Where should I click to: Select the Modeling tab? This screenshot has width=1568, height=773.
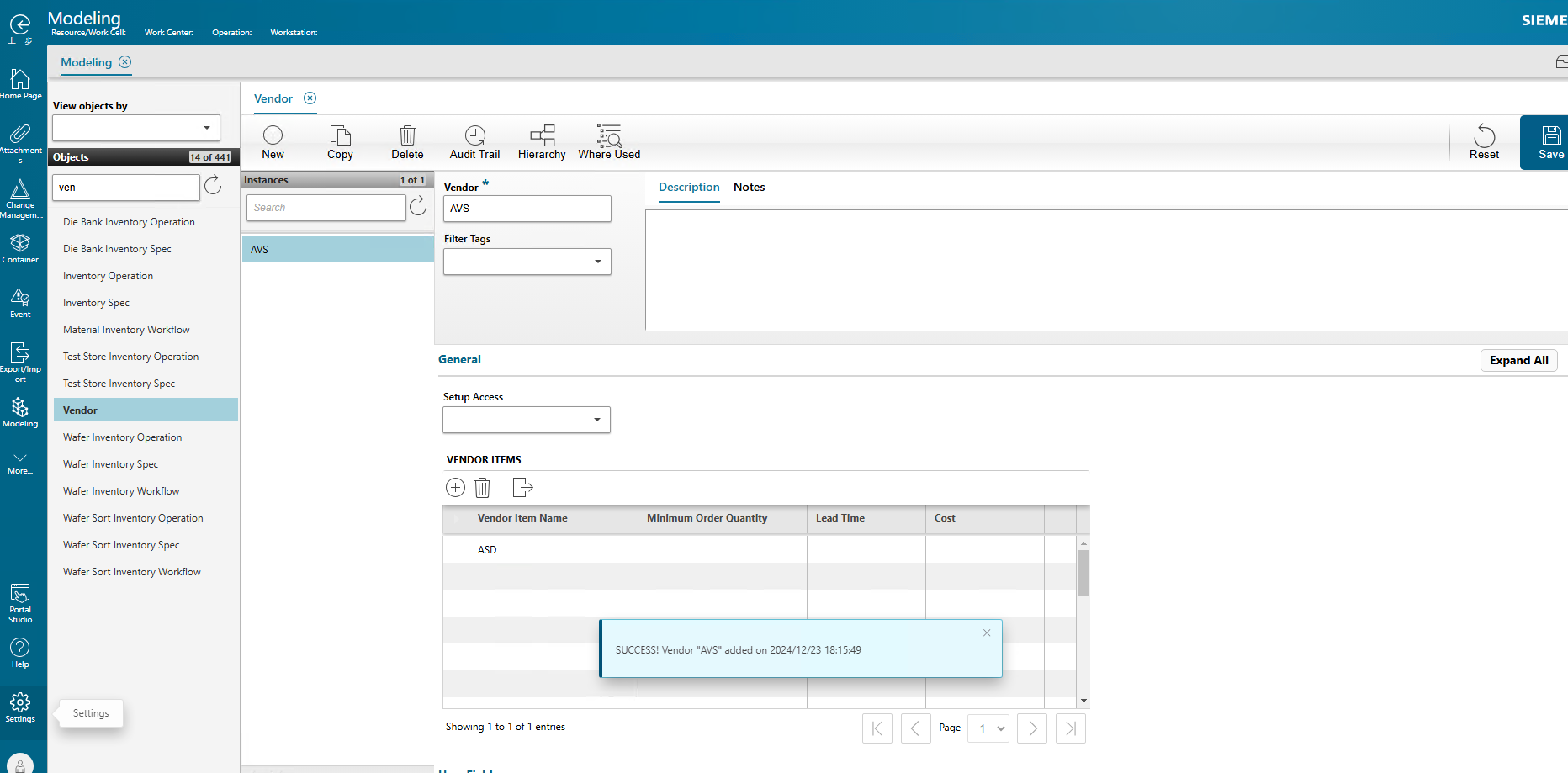click(x=86, y=62)
